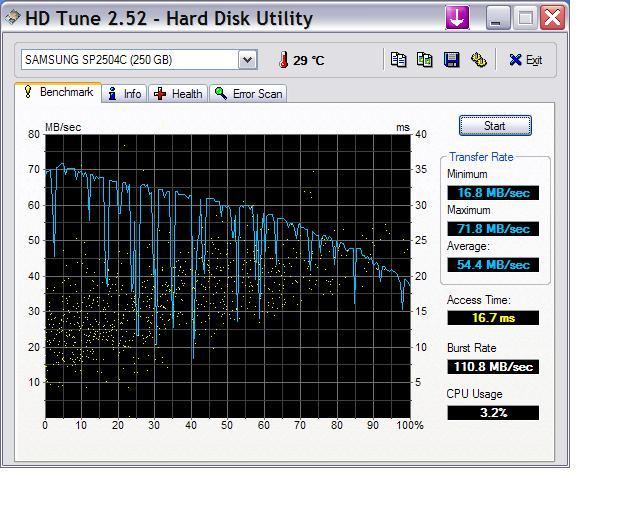Image resolution: width=640 pixels, height=512 pixels.
Task: Open the options settings icon
Action: tap(478, 60)
